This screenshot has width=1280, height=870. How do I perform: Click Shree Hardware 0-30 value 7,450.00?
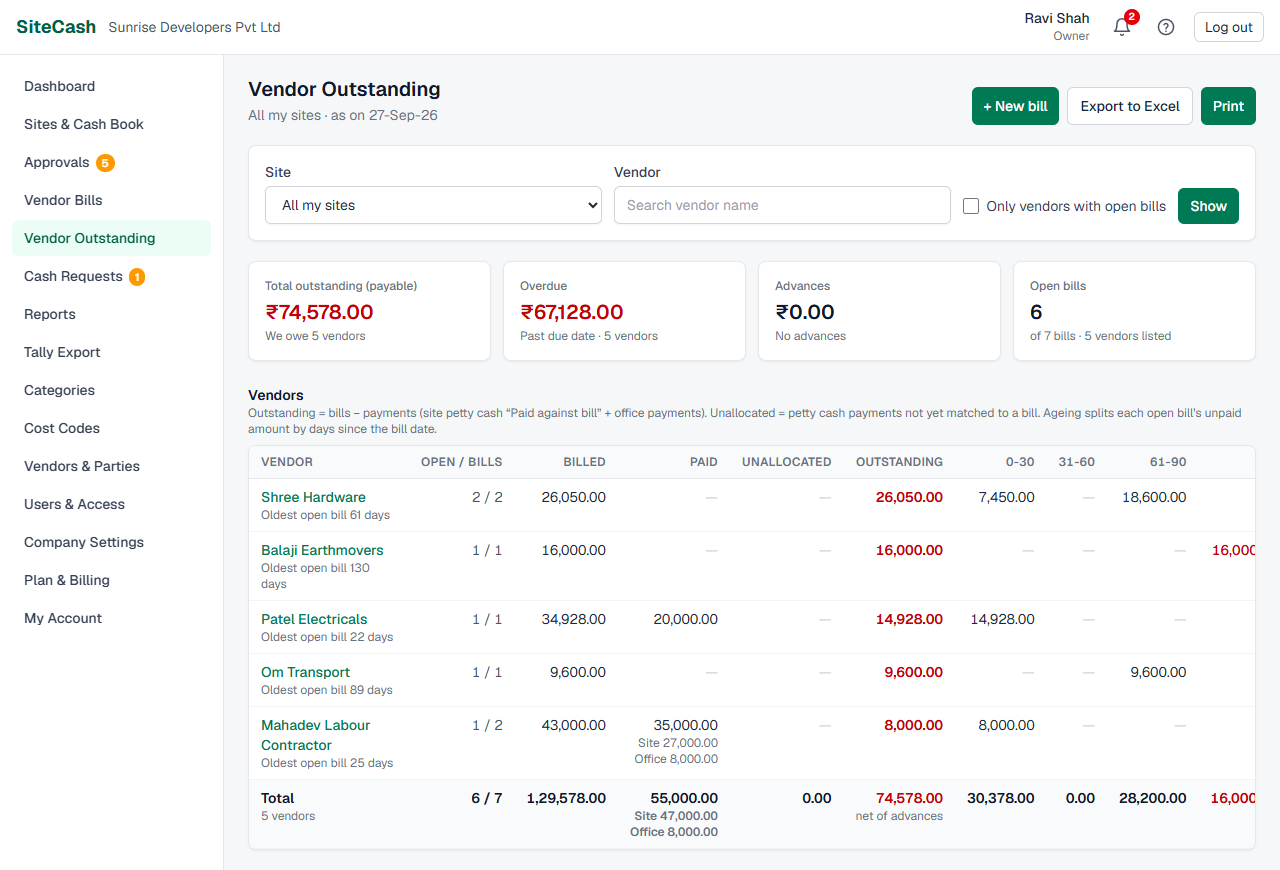point(1006,497)
